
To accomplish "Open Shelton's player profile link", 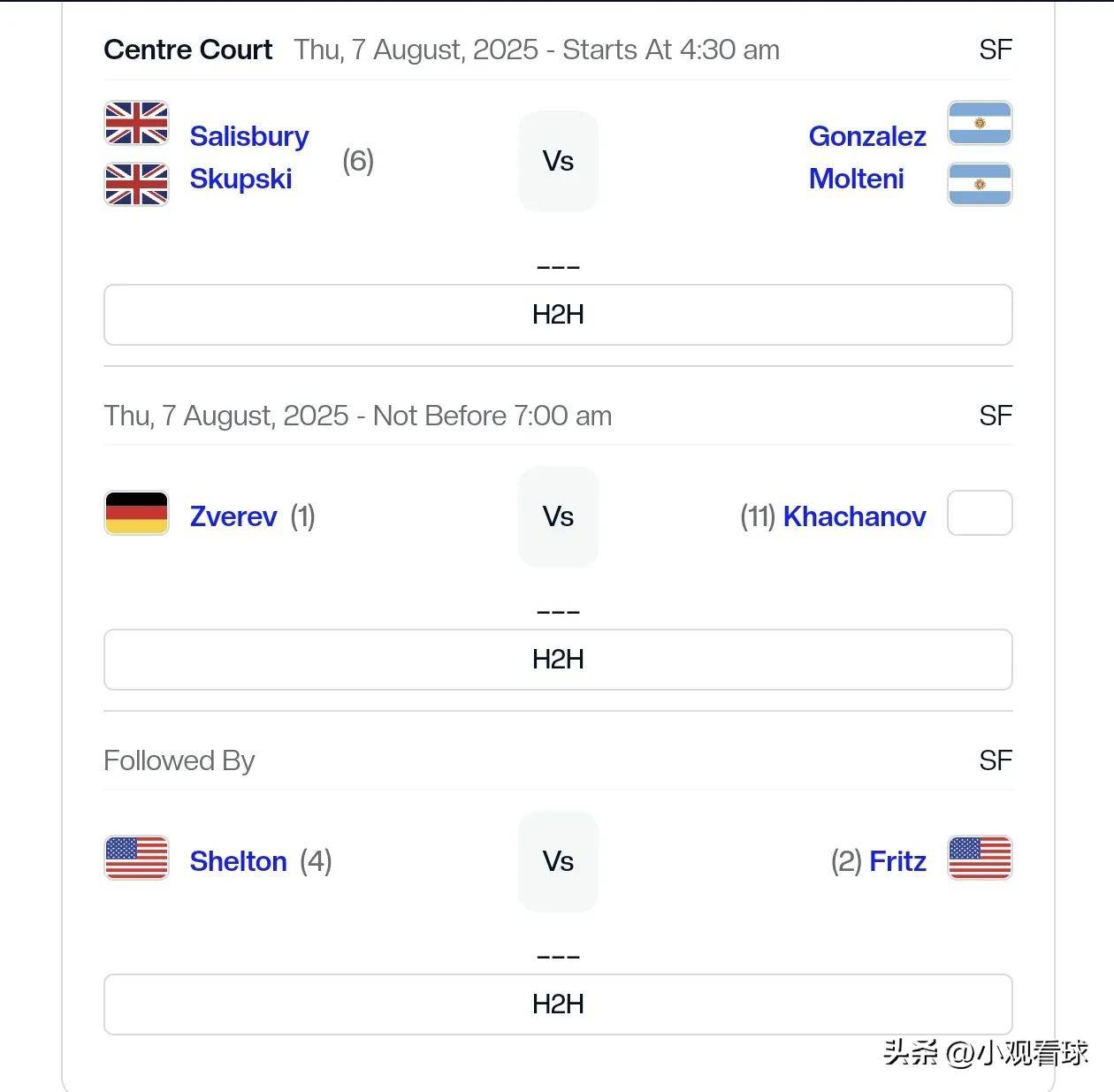I will pyautogui.click(x=239, y=861).
